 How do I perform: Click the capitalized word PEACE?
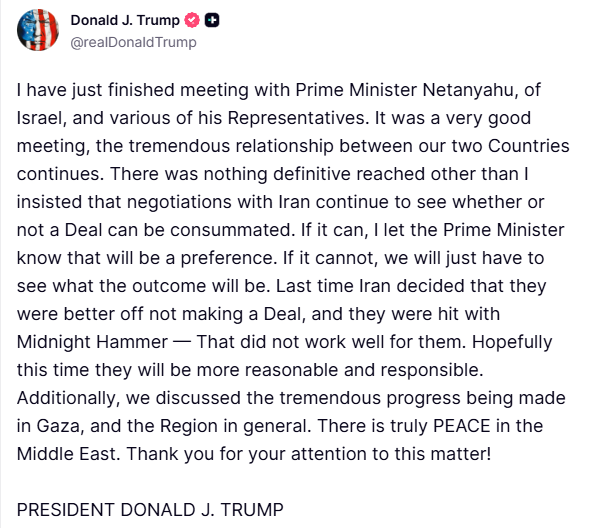coord(462,426)
